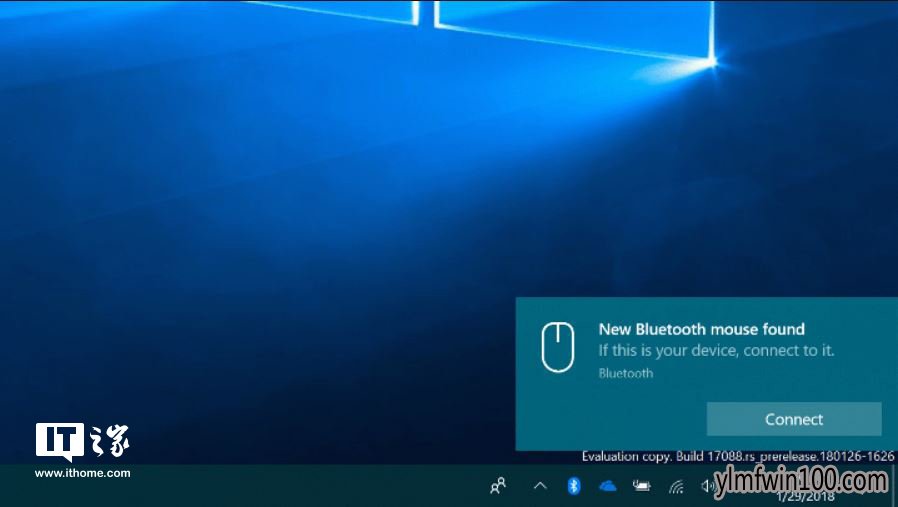The image size is (898, 507).
Task: Check the battery power tray icon
Action: pos(641,486)
